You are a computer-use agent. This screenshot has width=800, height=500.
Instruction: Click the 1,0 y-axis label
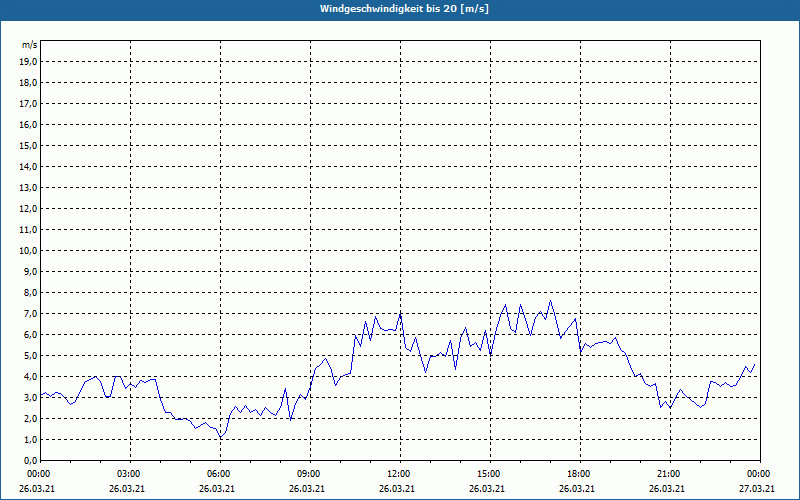(31, 439)
